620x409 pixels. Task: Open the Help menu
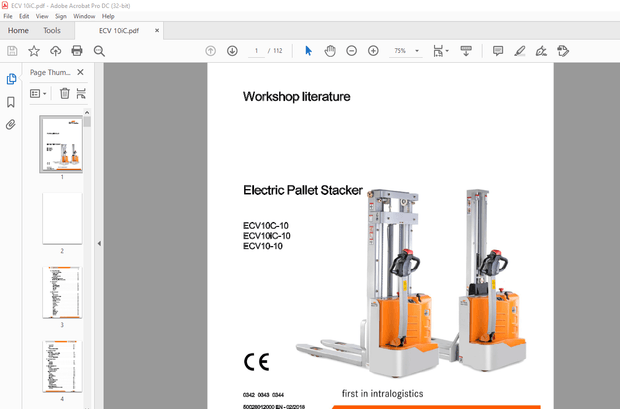[108, 16]
